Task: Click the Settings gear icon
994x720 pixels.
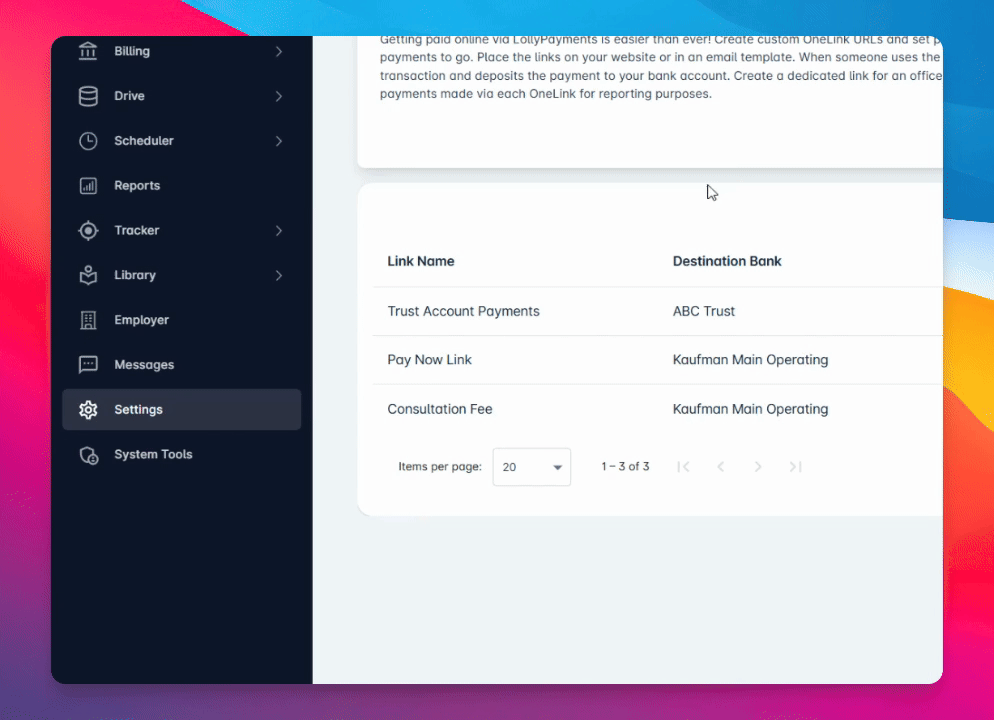Action: [x=88, y=409]
